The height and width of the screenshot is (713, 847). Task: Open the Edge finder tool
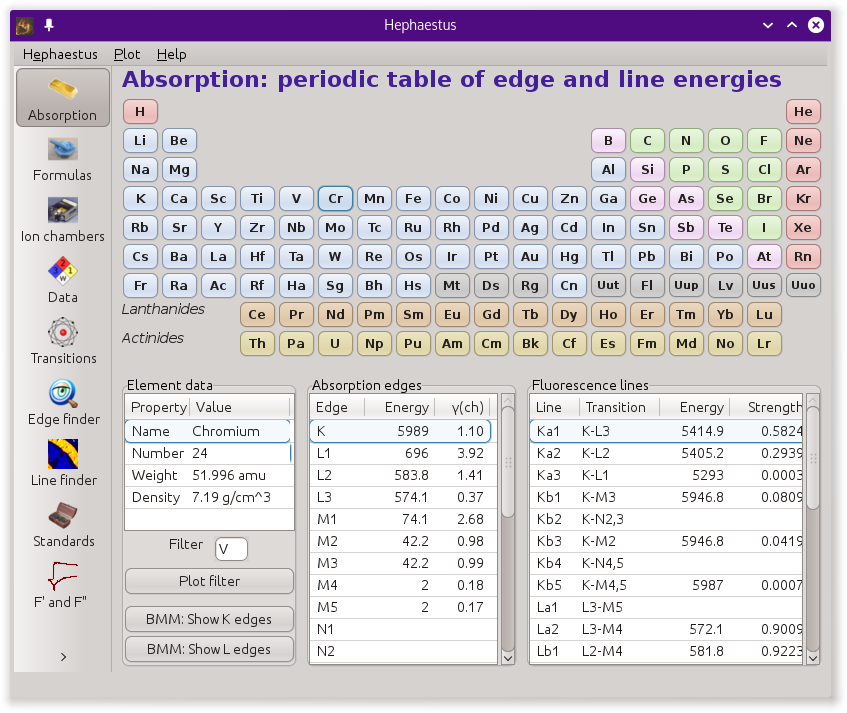(63, 403)
